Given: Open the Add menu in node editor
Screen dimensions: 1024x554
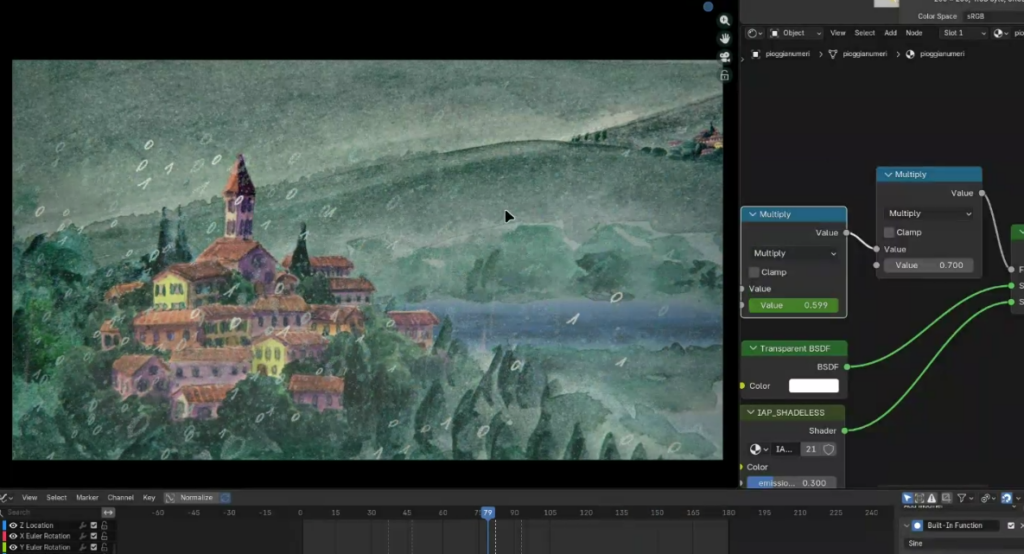Looking at the screenshot, I should [x=890, y=33].
